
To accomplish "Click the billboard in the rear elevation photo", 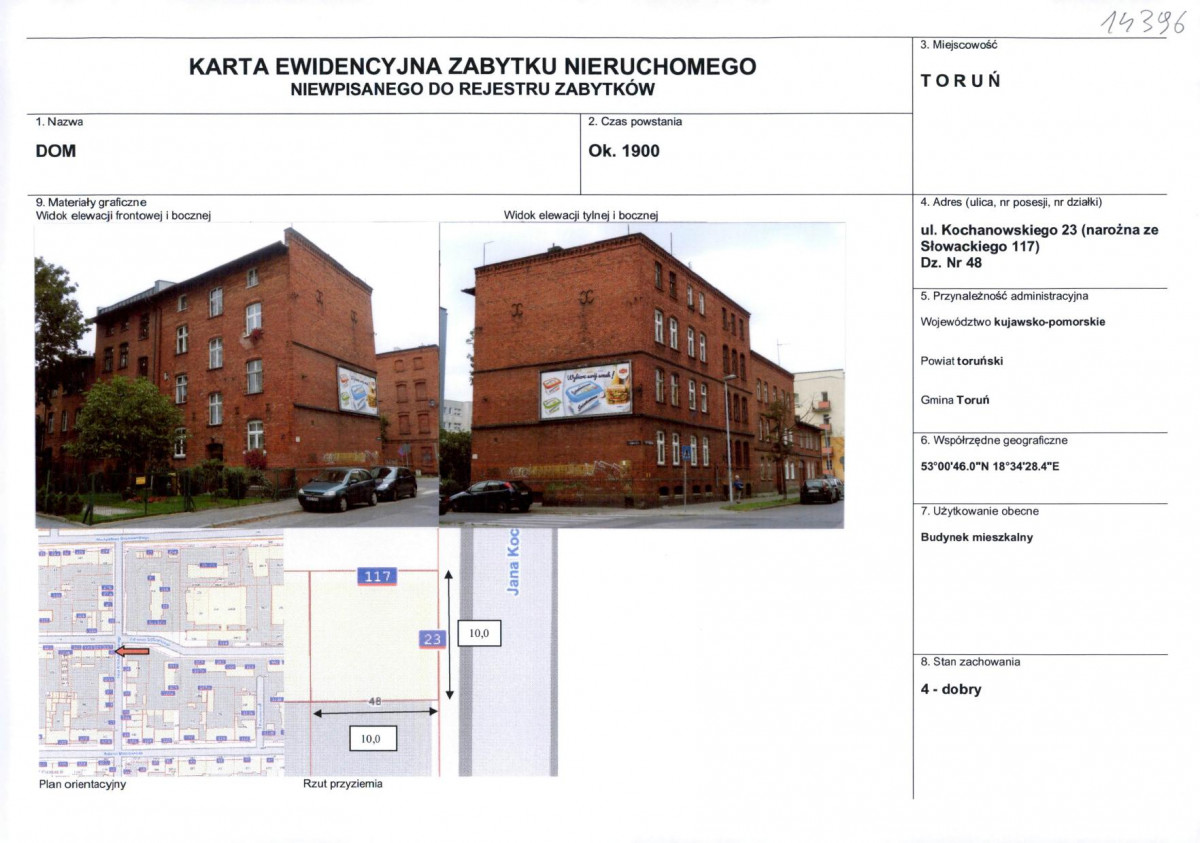I will click(586, 390).
